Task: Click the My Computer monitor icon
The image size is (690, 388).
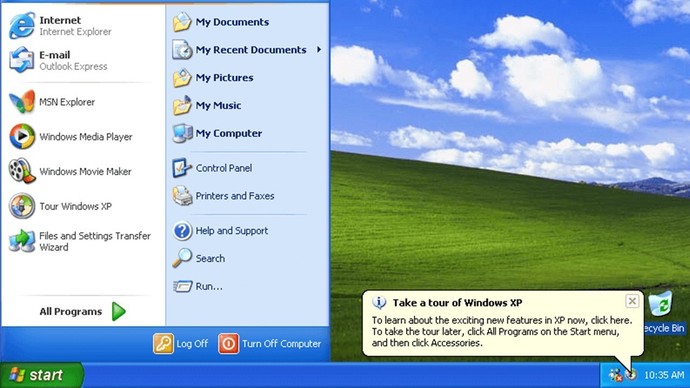Action: click(x=182, y=133)
